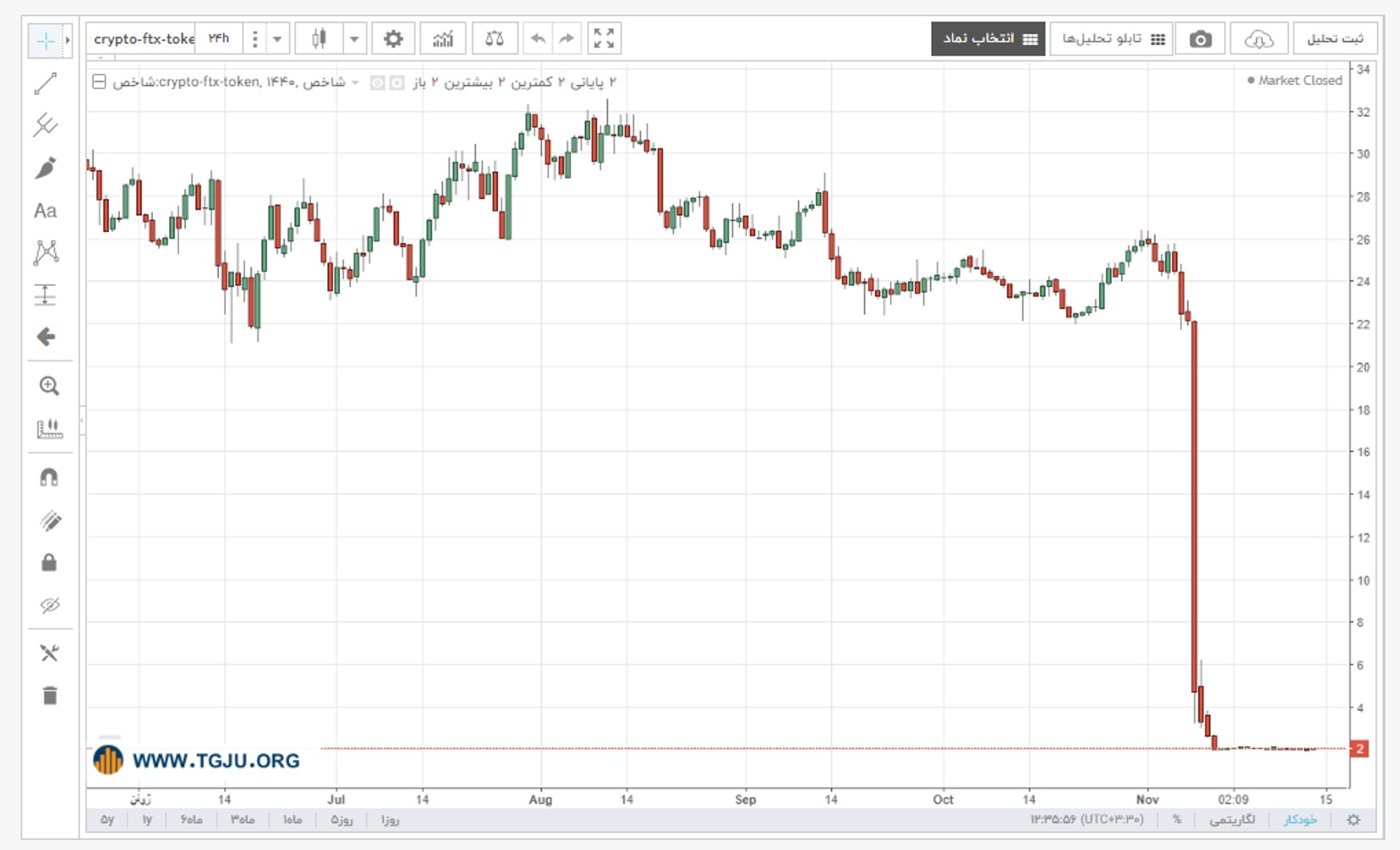Click the ثبت تحلیل button
Viewport: 1400px width, 850px height.
click(x=1335, y=39)
